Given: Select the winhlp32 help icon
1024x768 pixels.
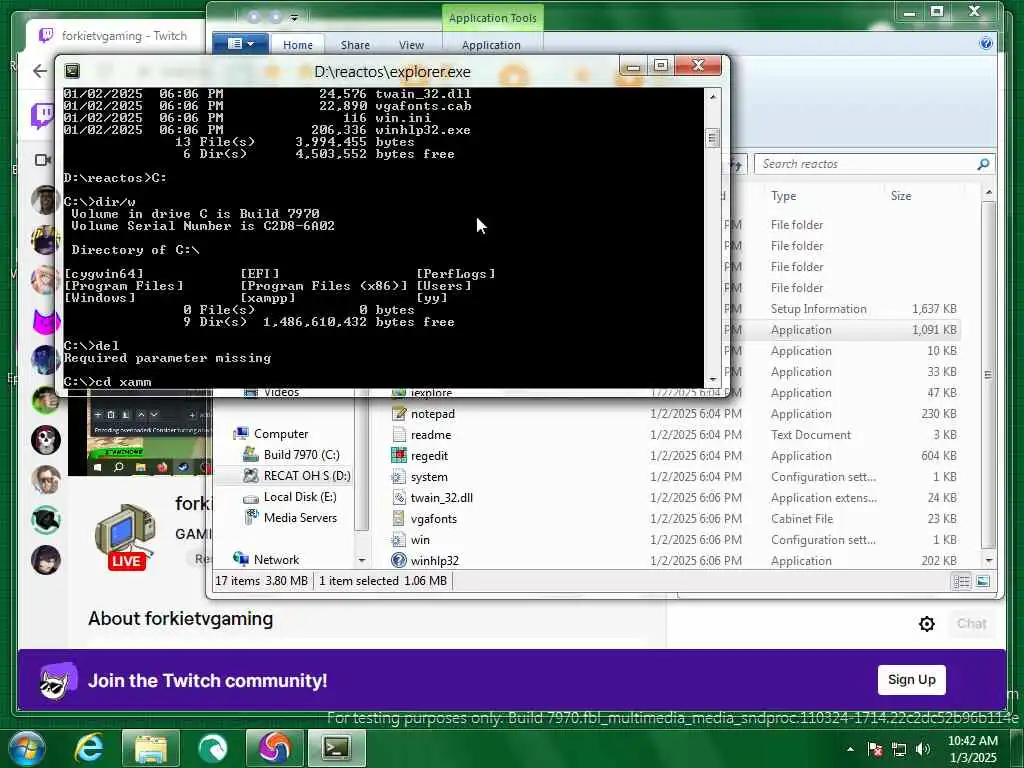Looking at the screenshot, I should 398,560.
